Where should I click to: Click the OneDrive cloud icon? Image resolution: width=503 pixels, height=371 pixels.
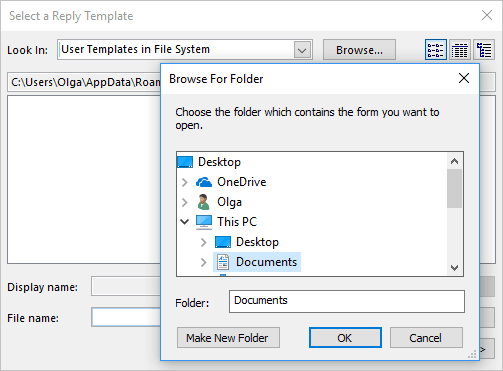coord(204,182)
